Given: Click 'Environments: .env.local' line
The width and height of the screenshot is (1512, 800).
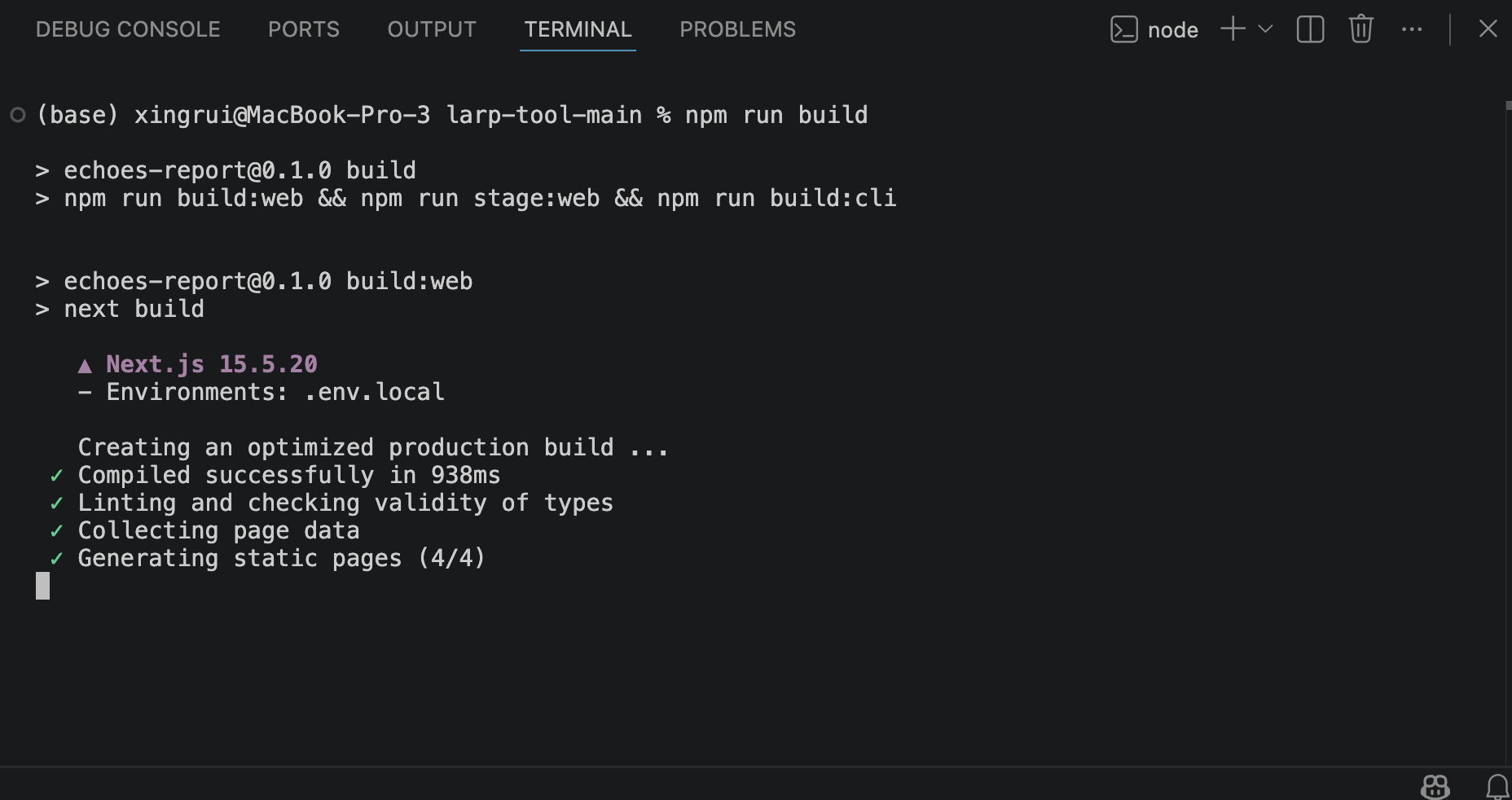Looking at the screenshot, I should (x=262, y=392).
